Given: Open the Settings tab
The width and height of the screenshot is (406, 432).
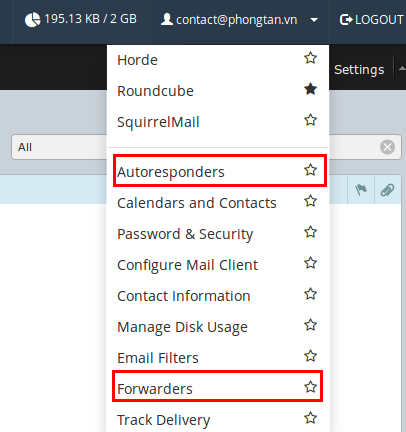Looking at the screenshot, I should (x=359, y=70).
